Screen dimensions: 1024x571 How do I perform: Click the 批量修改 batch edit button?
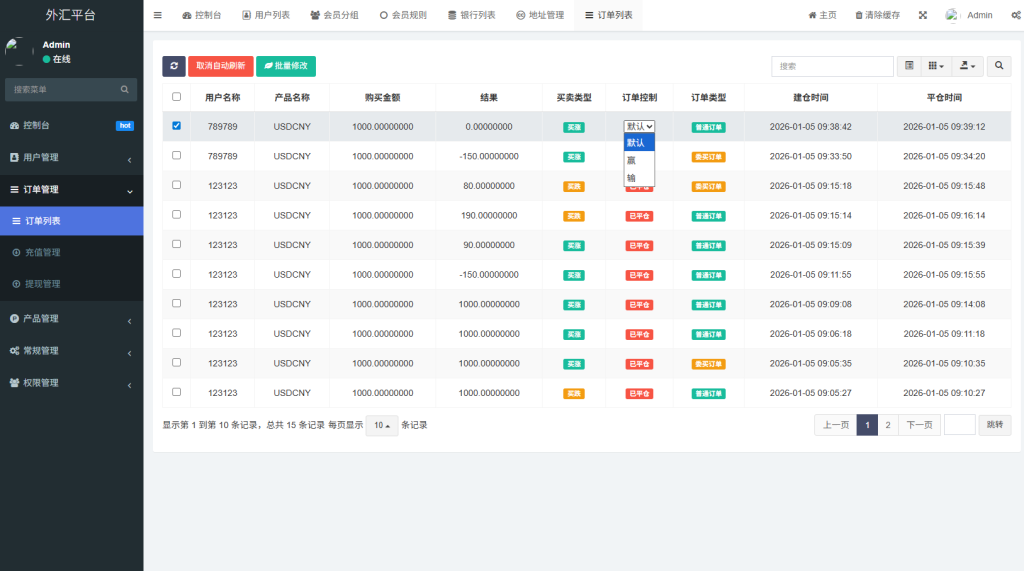click(x=286, y=66)
